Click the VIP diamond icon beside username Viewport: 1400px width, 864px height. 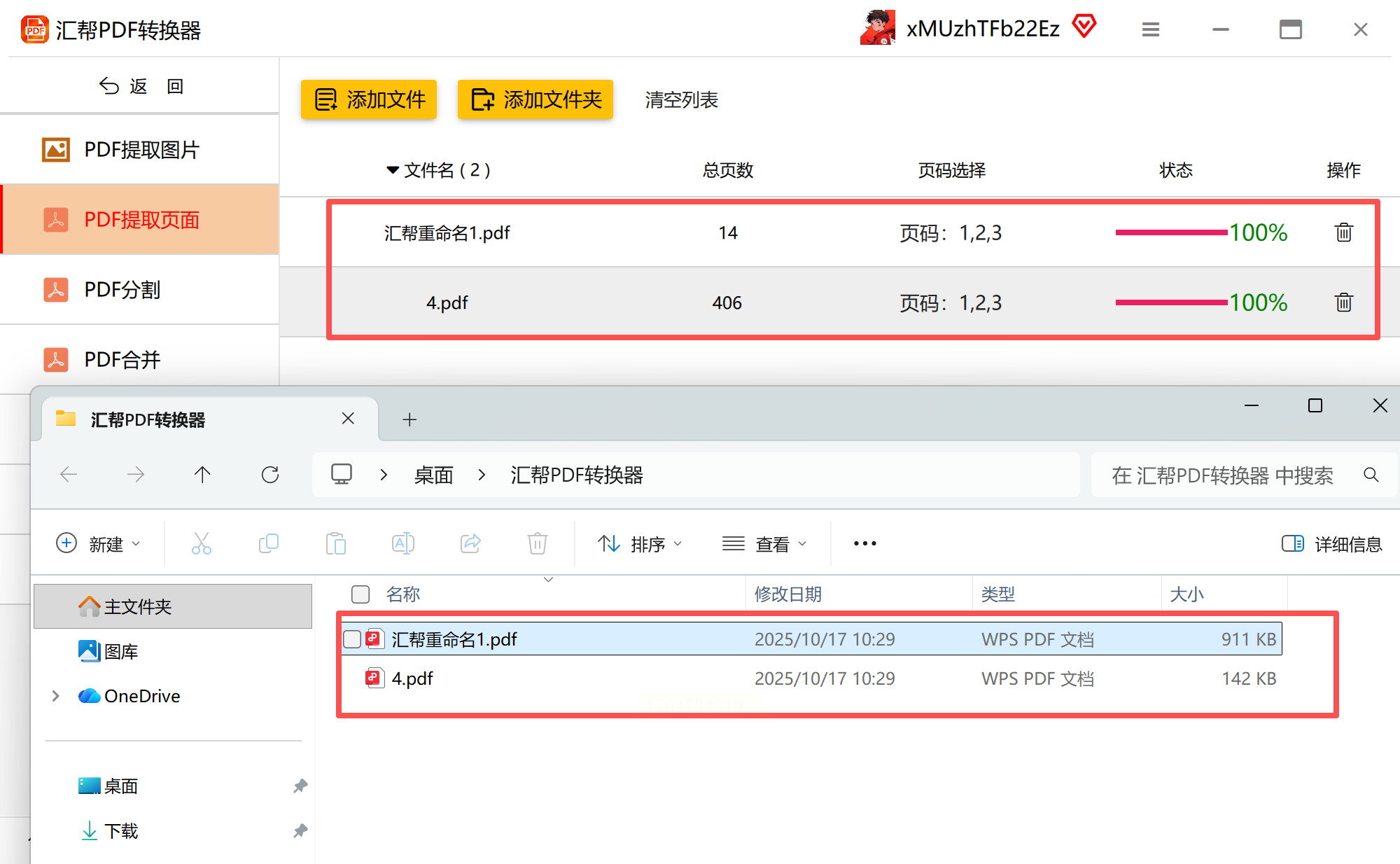point(1084,27)
